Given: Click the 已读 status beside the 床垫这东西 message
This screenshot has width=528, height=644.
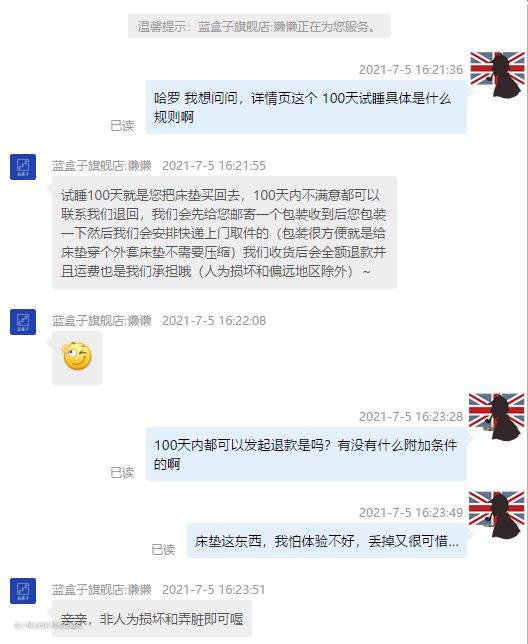Looking at the screenshot, I should click(163, 549).
